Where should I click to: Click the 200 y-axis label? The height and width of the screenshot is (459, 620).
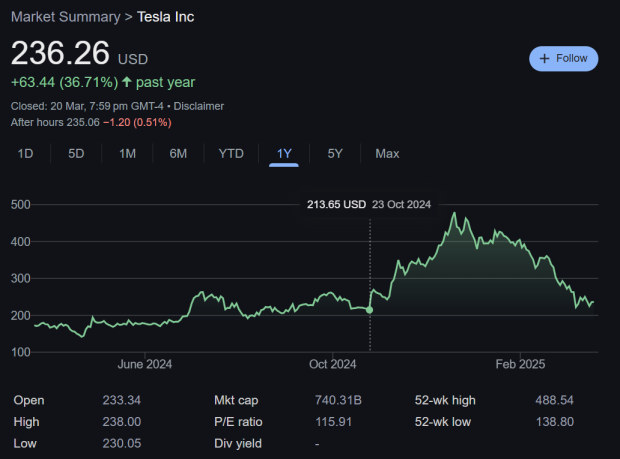pos(21,315)
